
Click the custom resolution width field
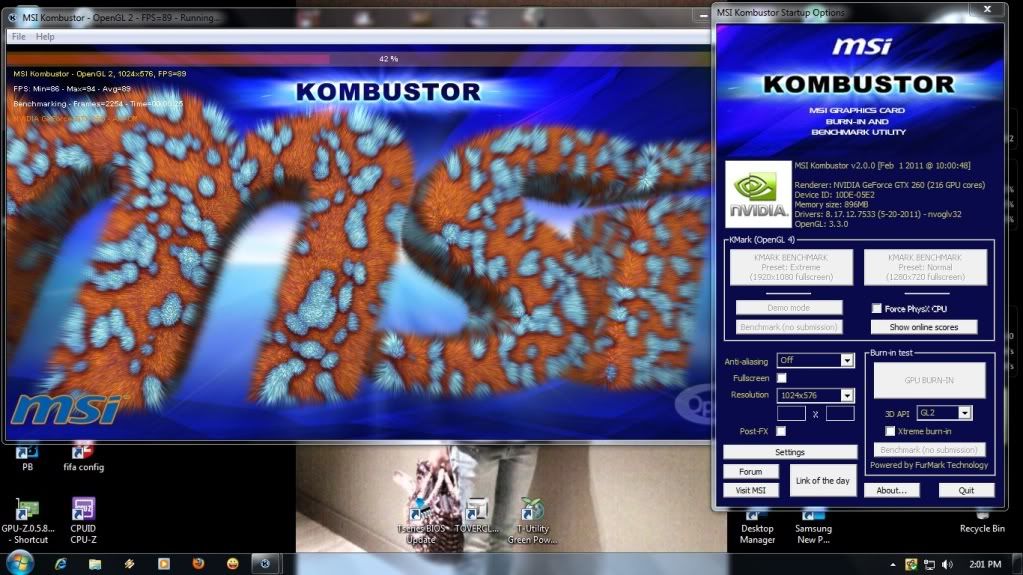(791, 413)
